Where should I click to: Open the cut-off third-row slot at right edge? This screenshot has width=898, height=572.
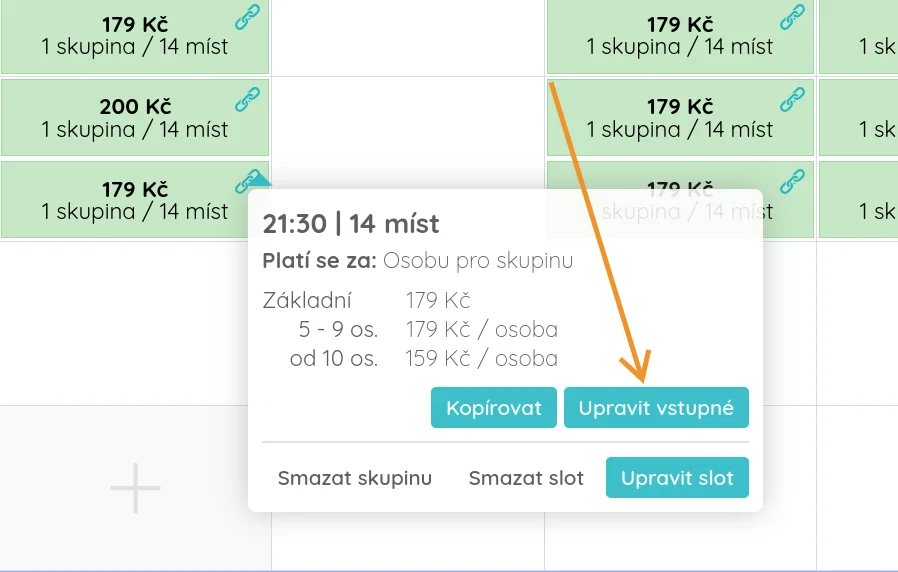point(860,200)
